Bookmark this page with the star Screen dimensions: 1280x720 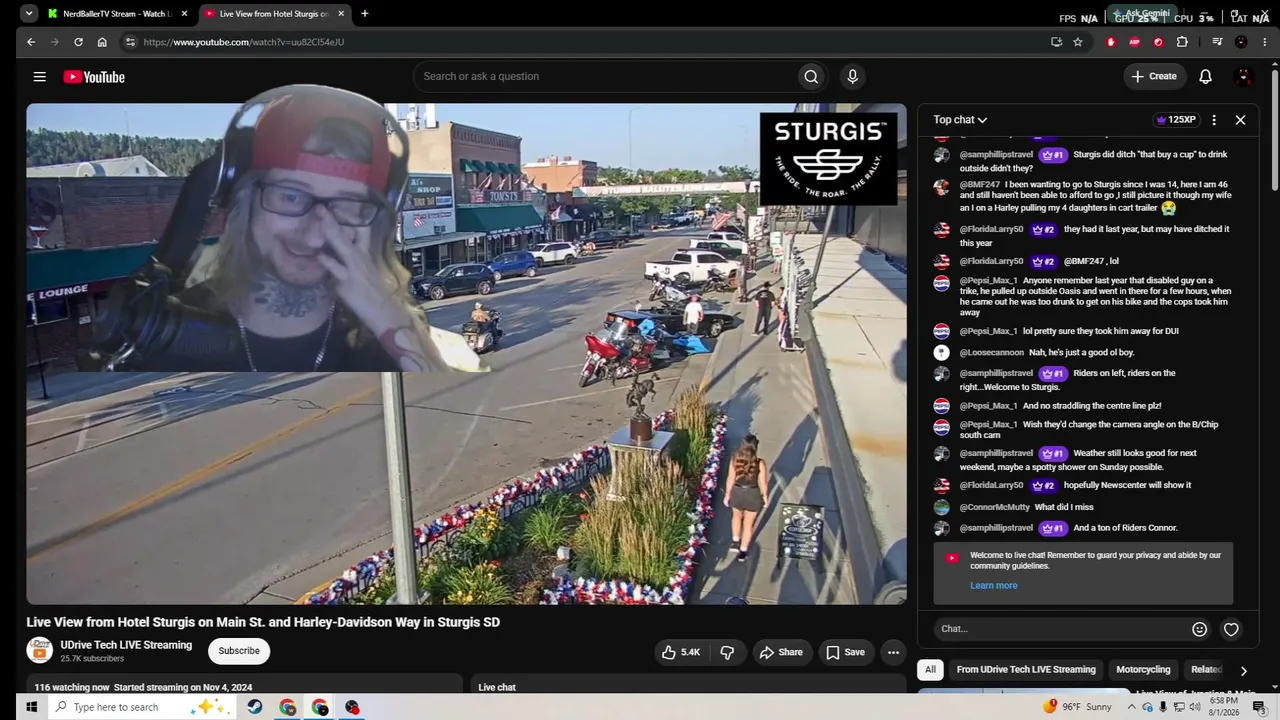tap(1078, 42)
